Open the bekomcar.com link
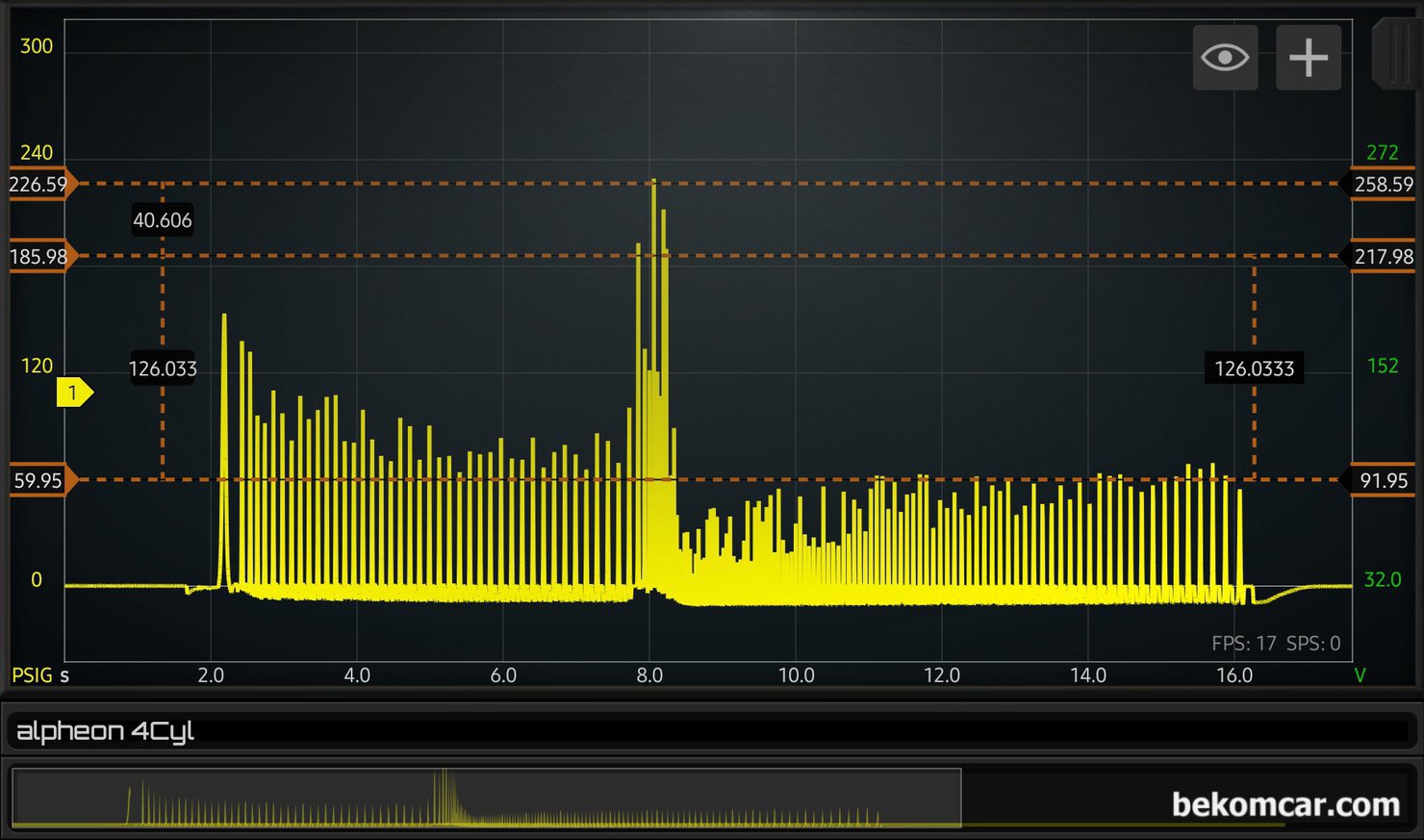The width and height of the screenshot is (1424, 840). 1284,804
